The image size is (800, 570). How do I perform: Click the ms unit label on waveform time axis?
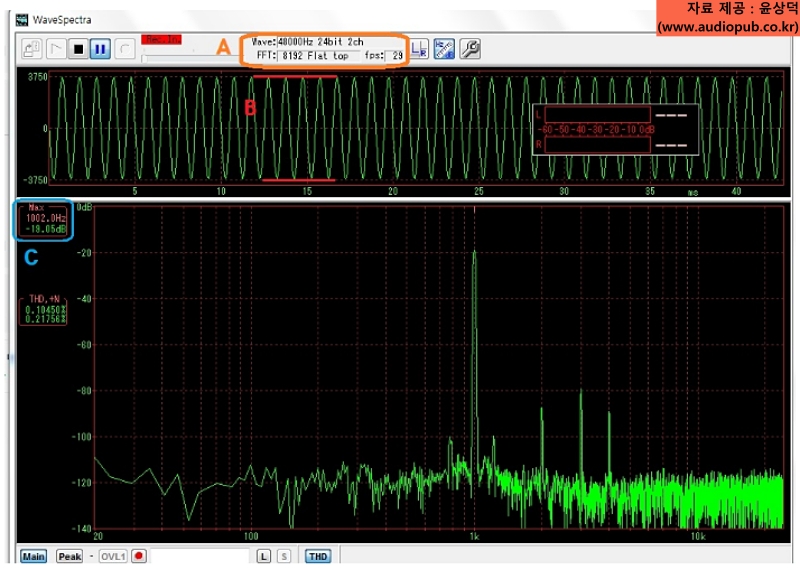pos(693,192)
